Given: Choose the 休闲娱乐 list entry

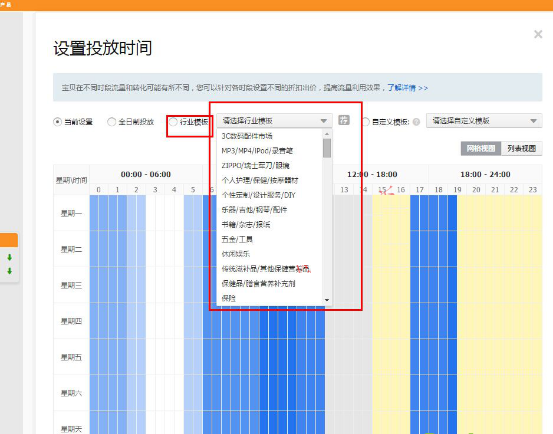Looking at the screenshot, I should coord(236,254).
